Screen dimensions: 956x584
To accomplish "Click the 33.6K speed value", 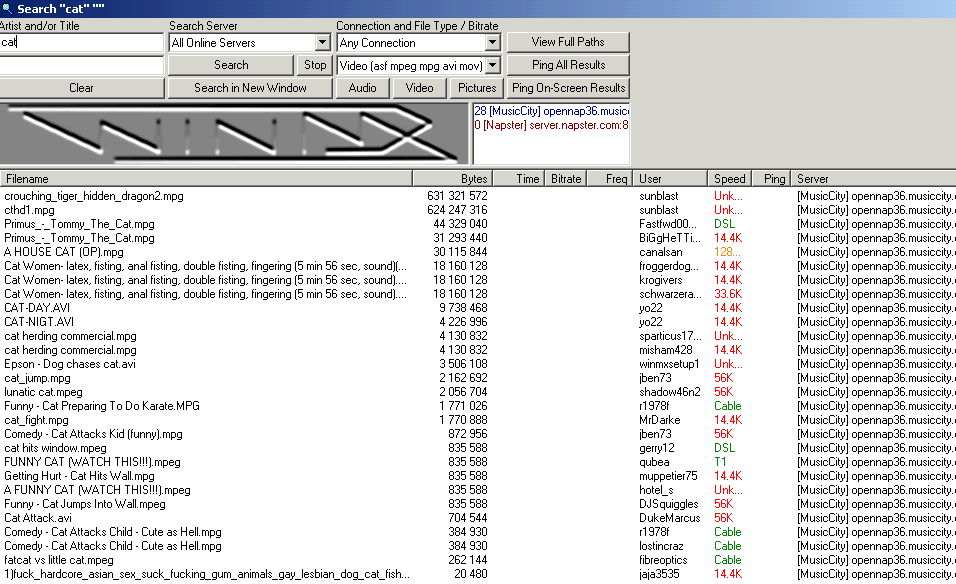I will coord(728,294).
